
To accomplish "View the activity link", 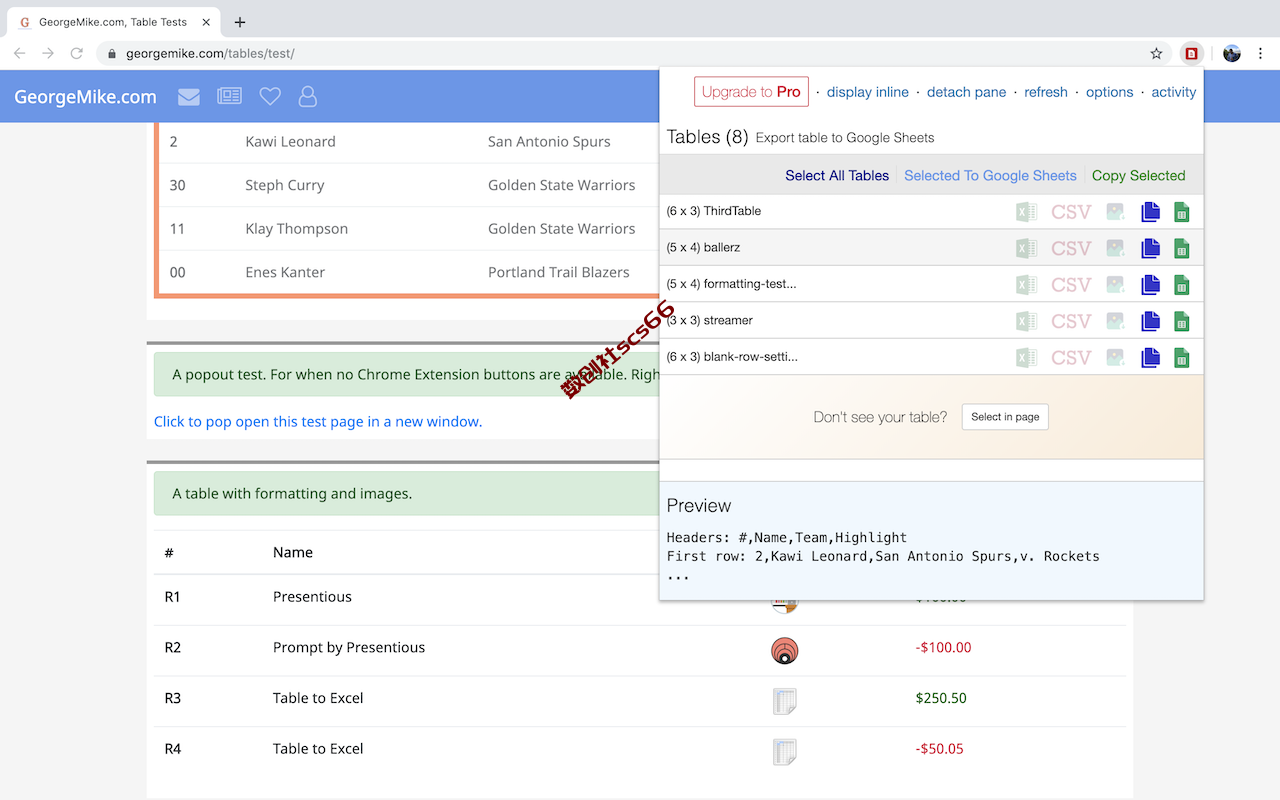I will pyautogui.click(x=1174, y=92).
